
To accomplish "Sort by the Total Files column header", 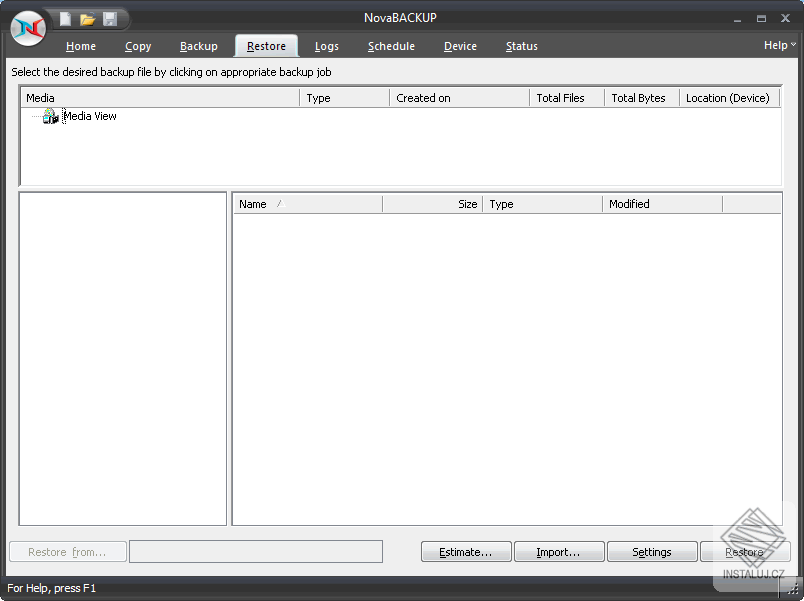I will tap(567, 98).
